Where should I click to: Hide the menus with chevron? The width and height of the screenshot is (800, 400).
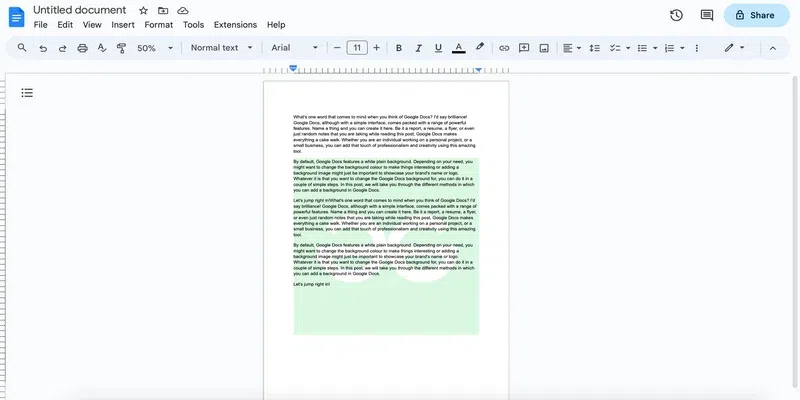[x=772, y=48]
